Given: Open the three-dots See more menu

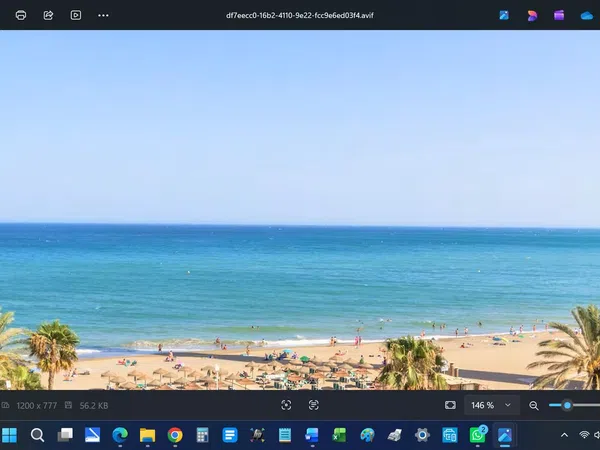Looking at the screenshot, I should pyautogui.click(x=103, y=15).
